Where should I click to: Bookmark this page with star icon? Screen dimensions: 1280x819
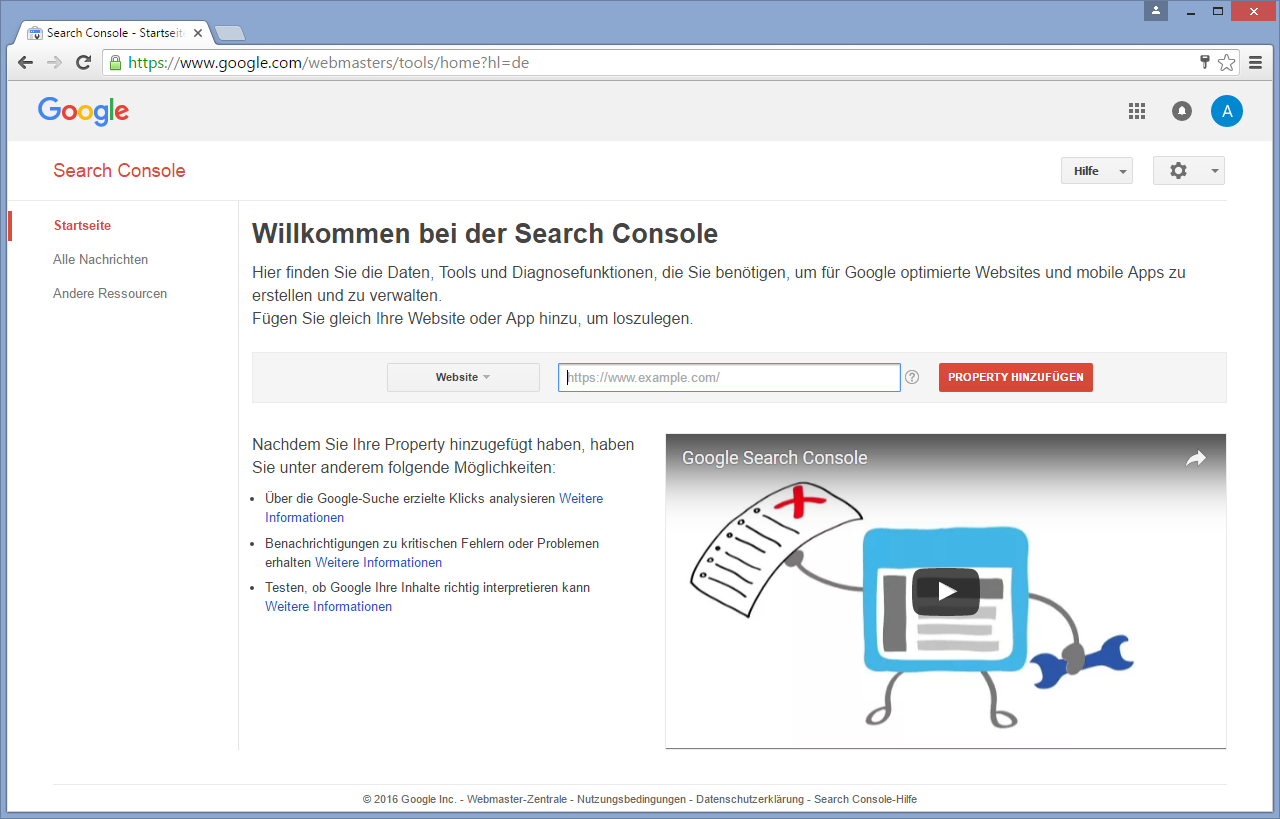1226,62
